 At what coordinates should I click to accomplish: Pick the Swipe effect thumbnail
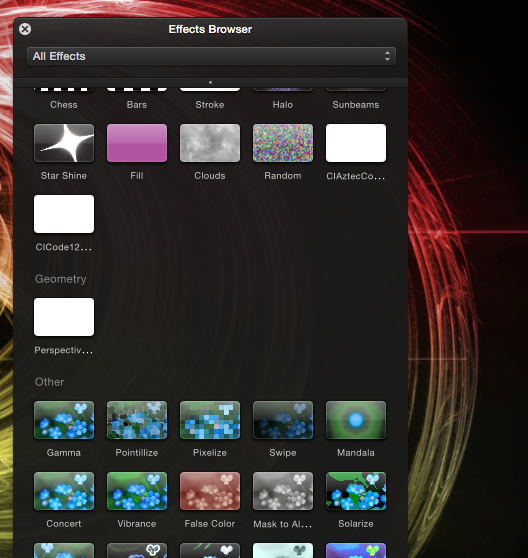click(283, 420)
